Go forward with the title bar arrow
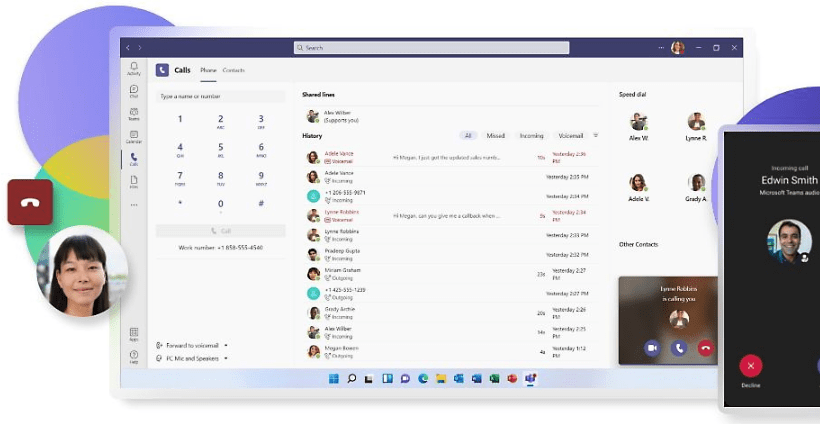The height and width of the screenshot is (424, 820). tap(140, 48)
